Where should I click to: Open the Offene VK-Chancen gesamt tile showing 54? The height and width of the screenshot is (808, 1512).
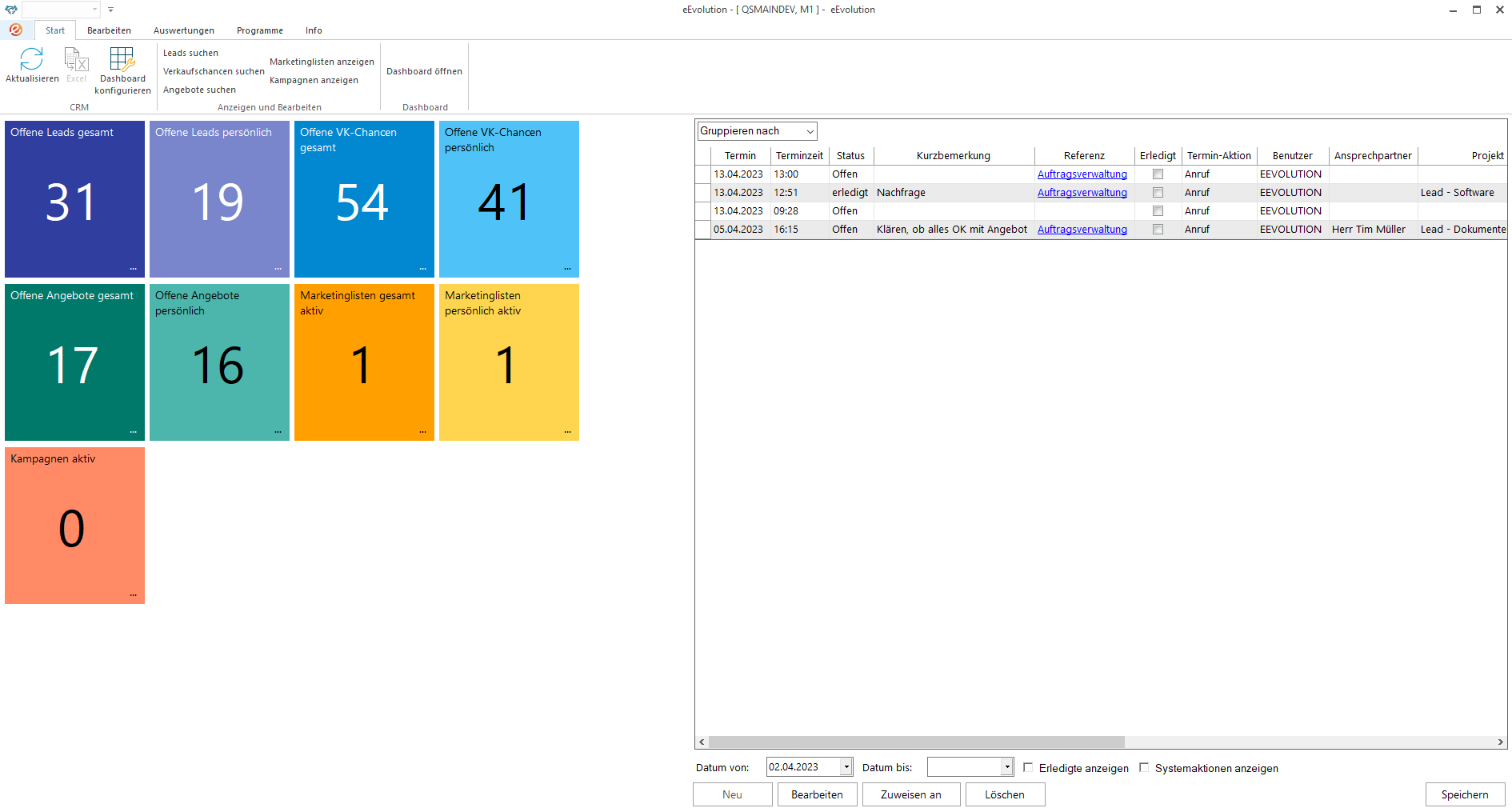point(364,199)
